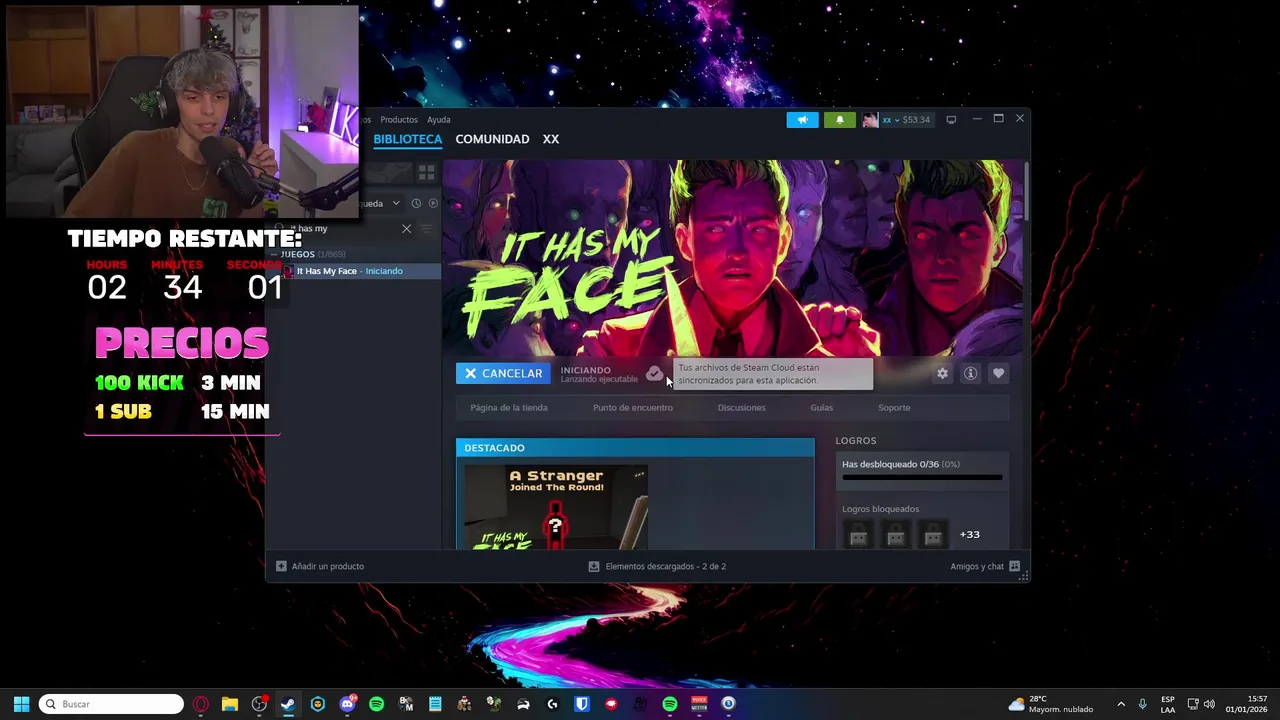Open Punto de encuentro tab
This screenshot has width=1280, height=720.
pos(633,408)
